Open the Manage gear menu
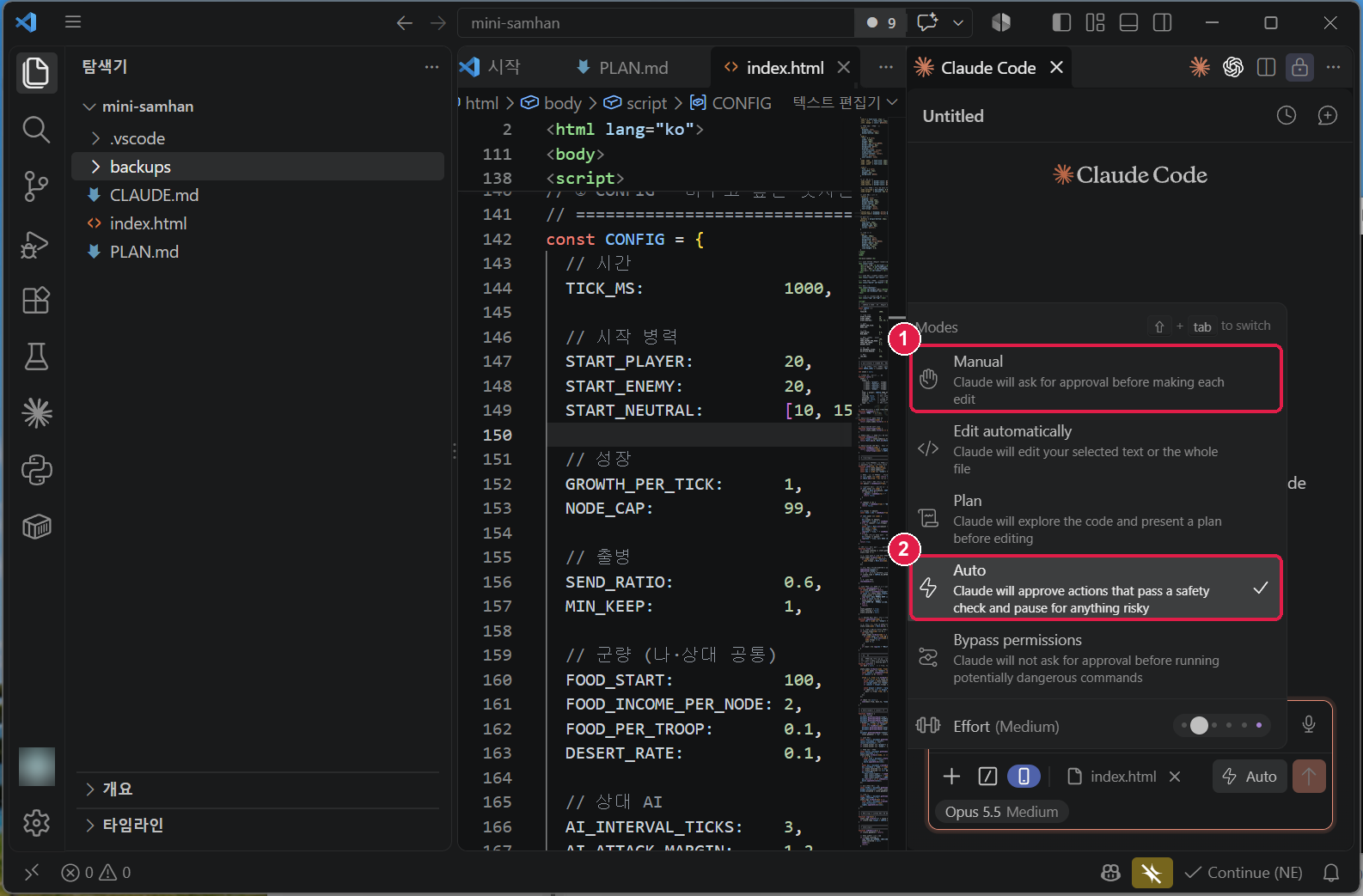Image resolution: width=1363 pixels, height=896 pixels. pyautogui.click(x=36, y=823)
